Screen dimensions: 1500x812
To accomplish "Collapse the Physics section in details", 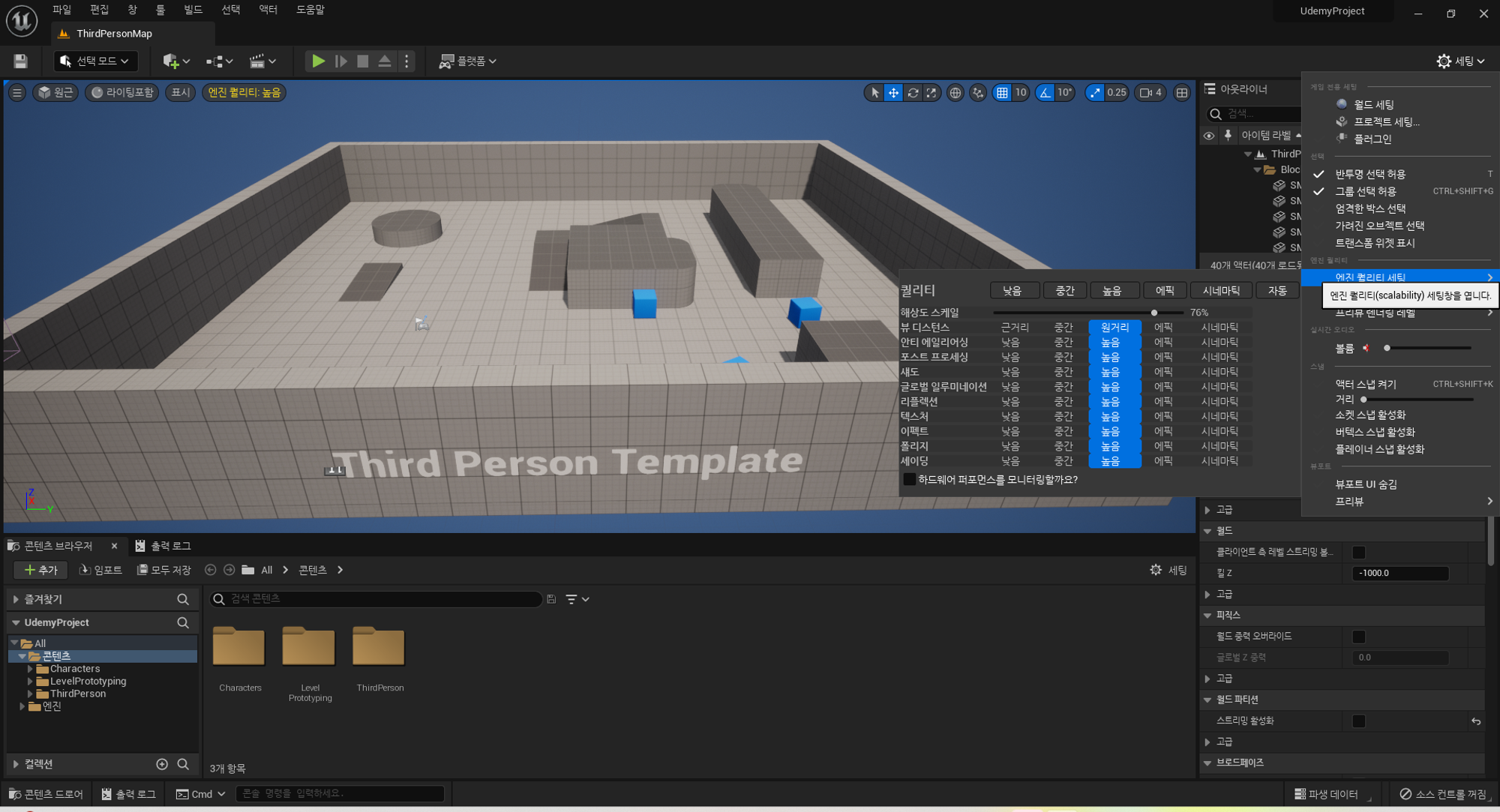I will (x=1207, y=615).
